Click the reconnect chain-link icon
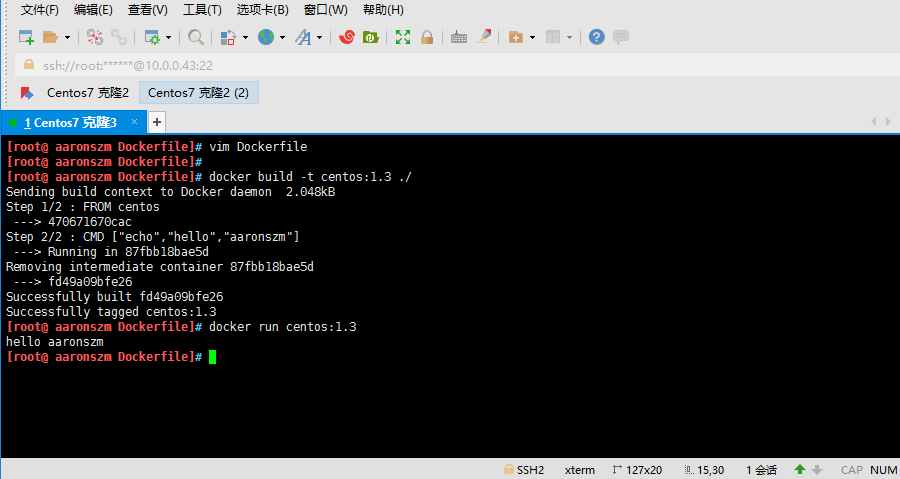This screenshot has height=479, width=900. (x=119, y=37)
